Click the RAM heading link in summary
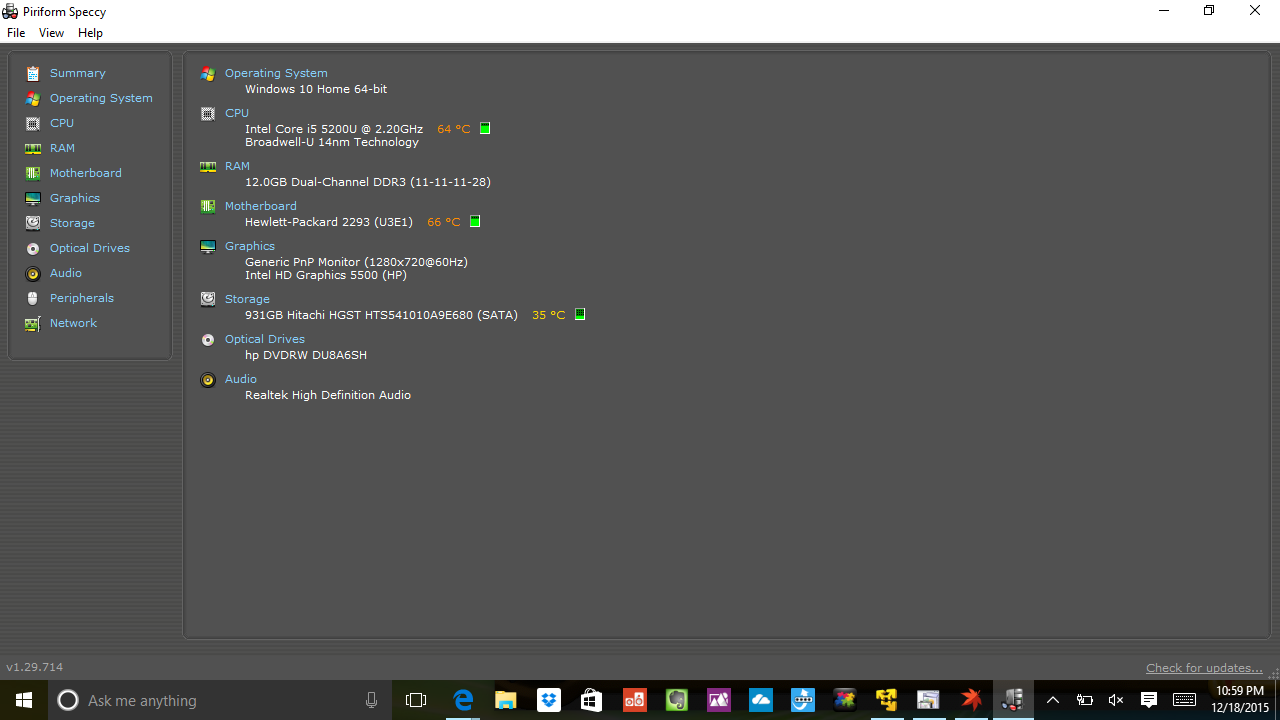 pos(237,166)
